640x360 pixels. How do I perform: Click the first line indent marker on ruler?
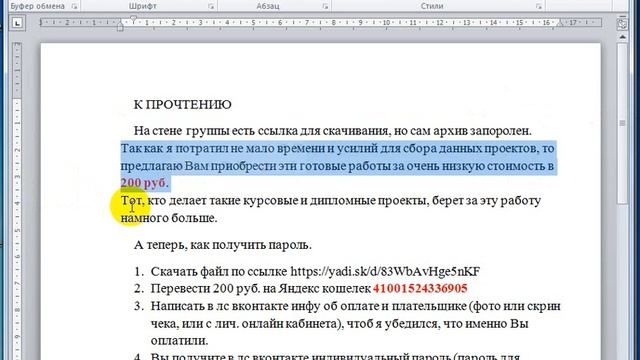click(x=133, y=19)
